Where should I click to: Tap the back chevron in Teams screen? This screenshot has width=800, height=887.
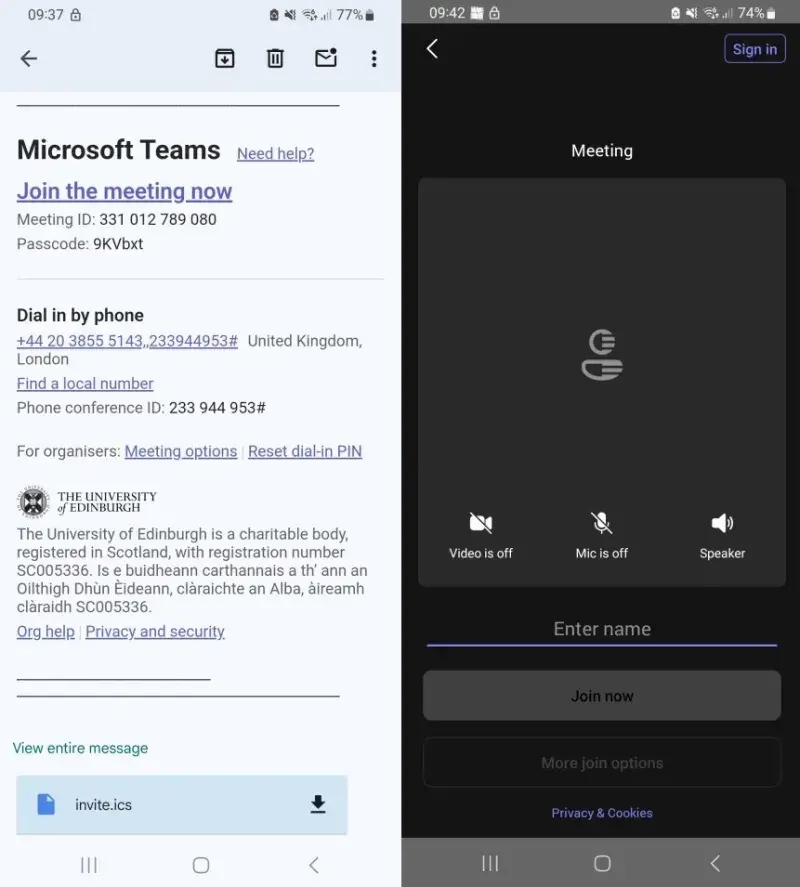(x=432, y=49)
